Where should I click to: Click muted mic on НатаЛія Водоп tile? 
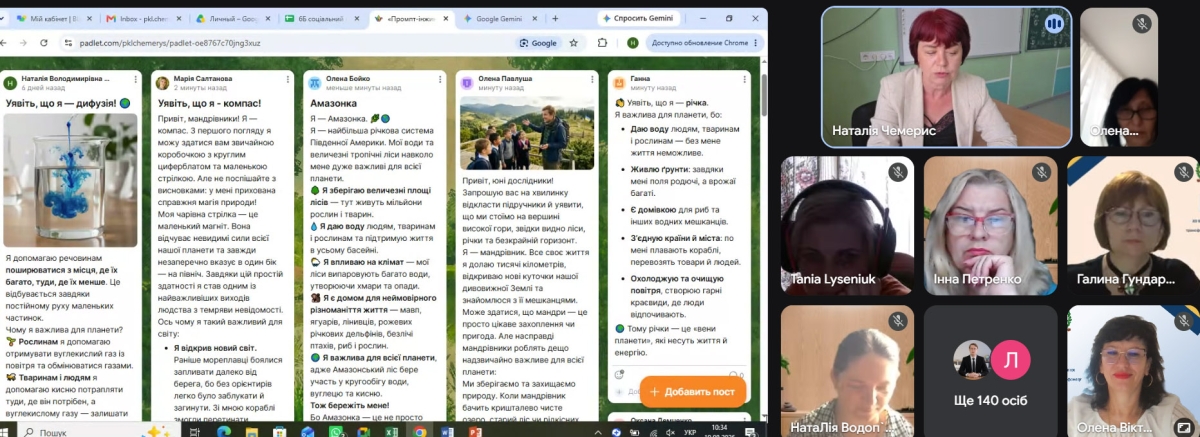(898, 321)
